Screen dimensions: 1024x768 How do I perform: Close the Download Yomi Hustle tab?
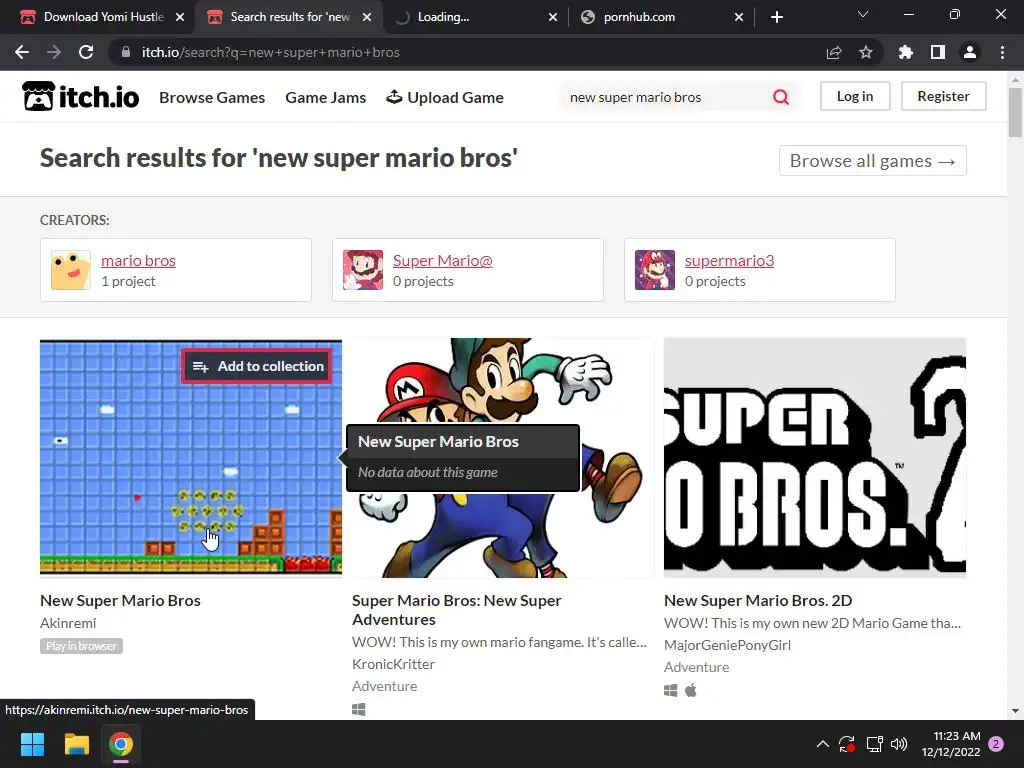[x=180, y=17]
